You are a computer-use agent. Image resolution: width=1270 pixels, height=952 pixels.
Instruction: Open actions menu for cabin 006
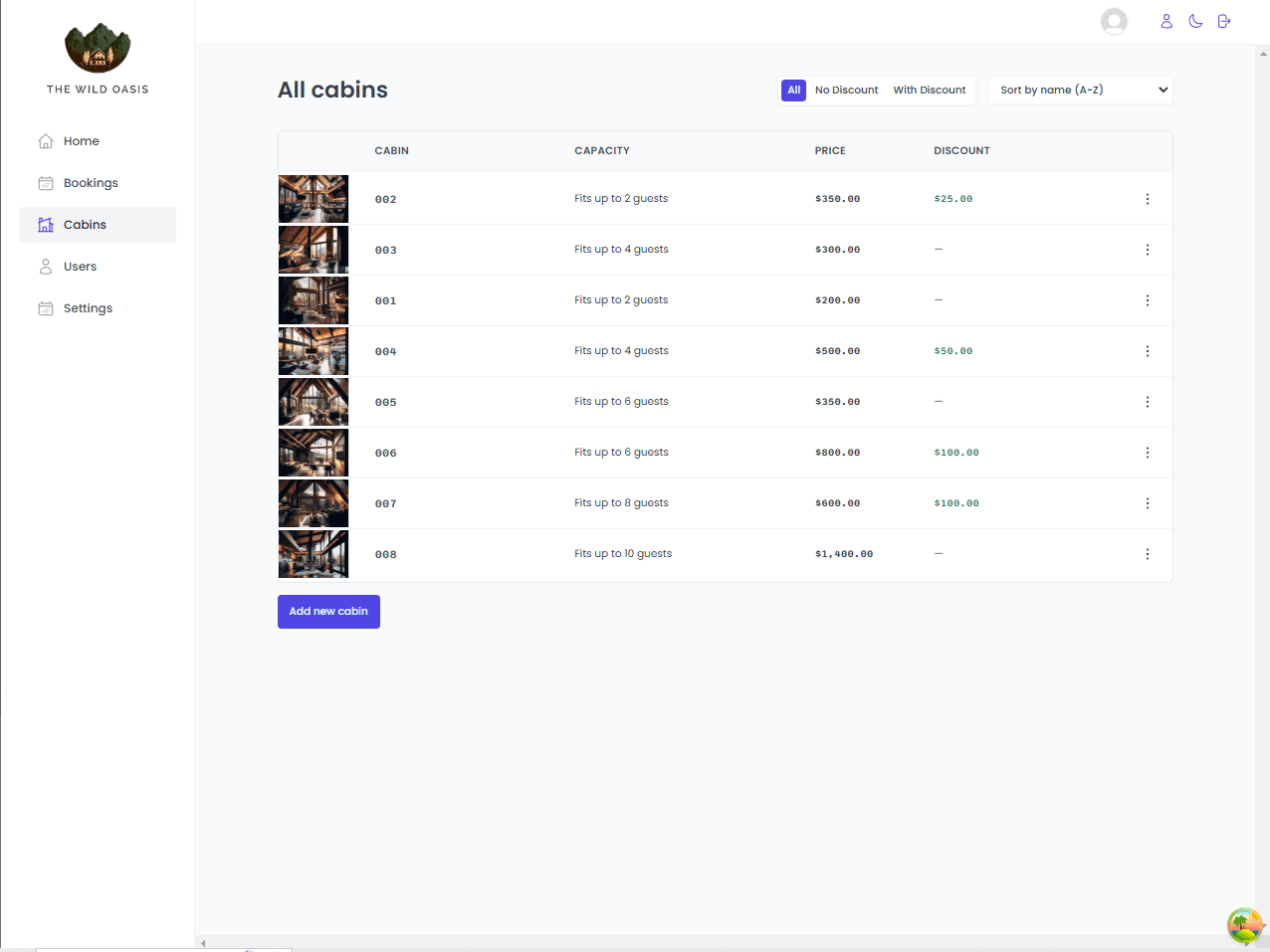tap(1147, 453)
